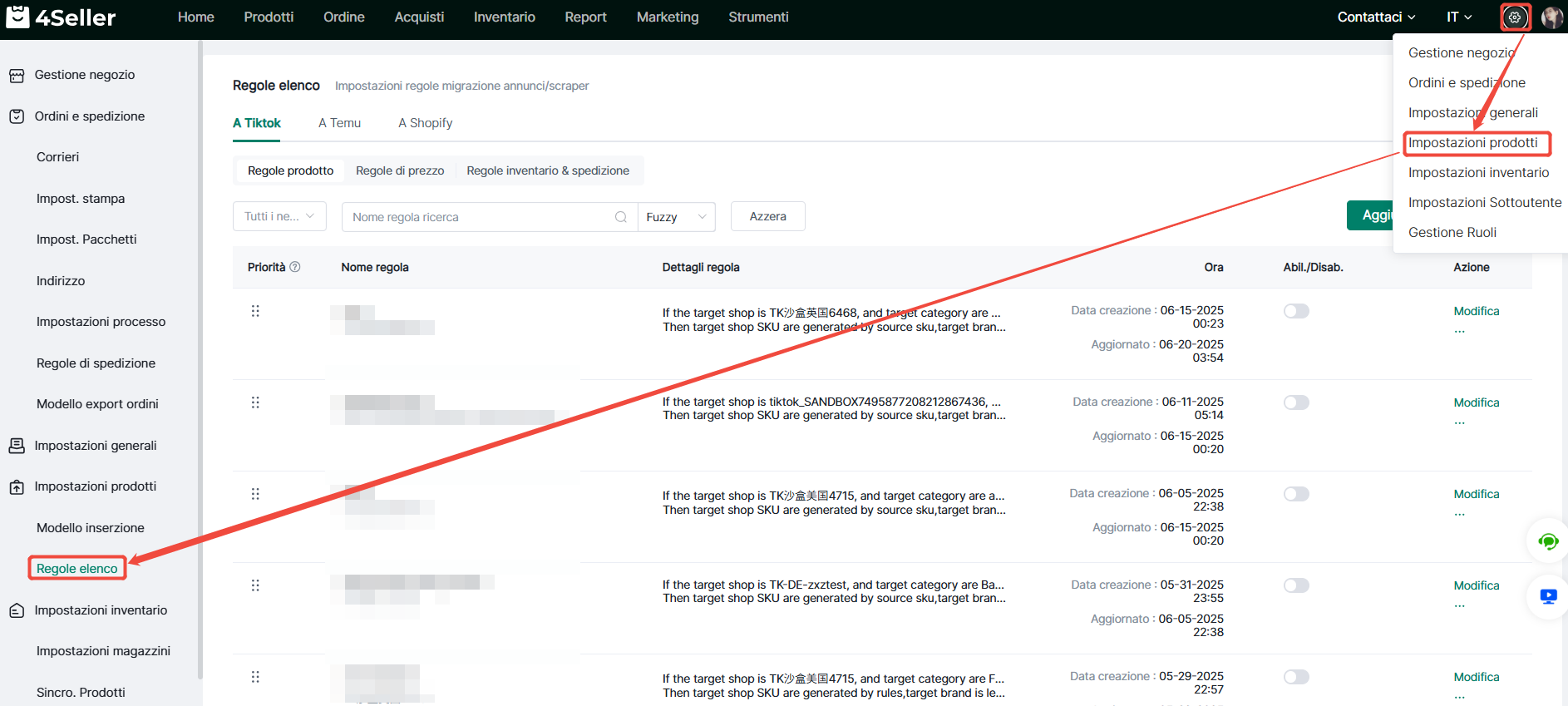The image size is (1568, 706).
Task: Click the search magnifier icon in rule search
Action: (621, 217)
